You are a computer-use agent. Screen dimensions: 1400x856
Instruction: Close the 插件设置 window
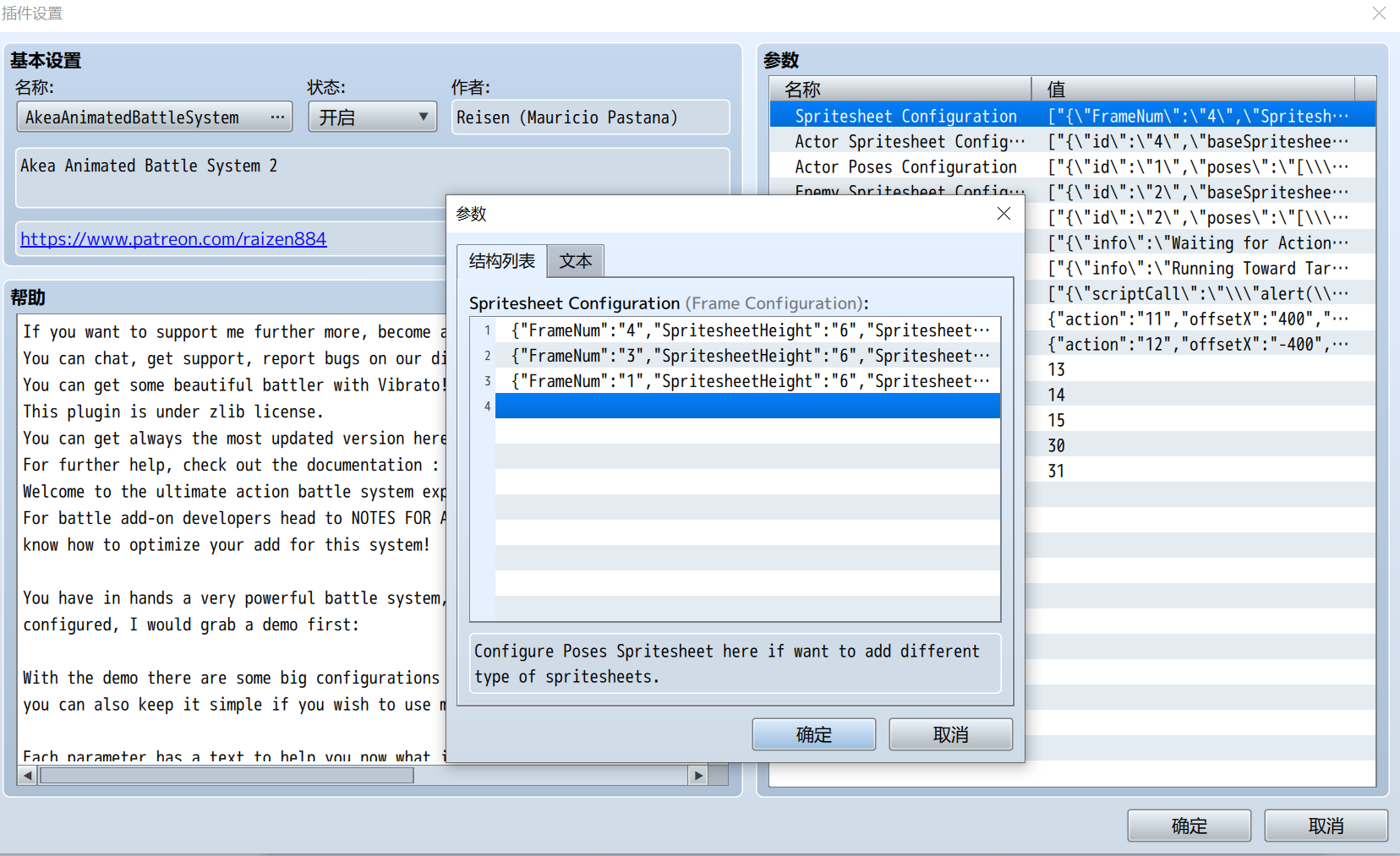pyautogui.click(x=1380, y=14)
